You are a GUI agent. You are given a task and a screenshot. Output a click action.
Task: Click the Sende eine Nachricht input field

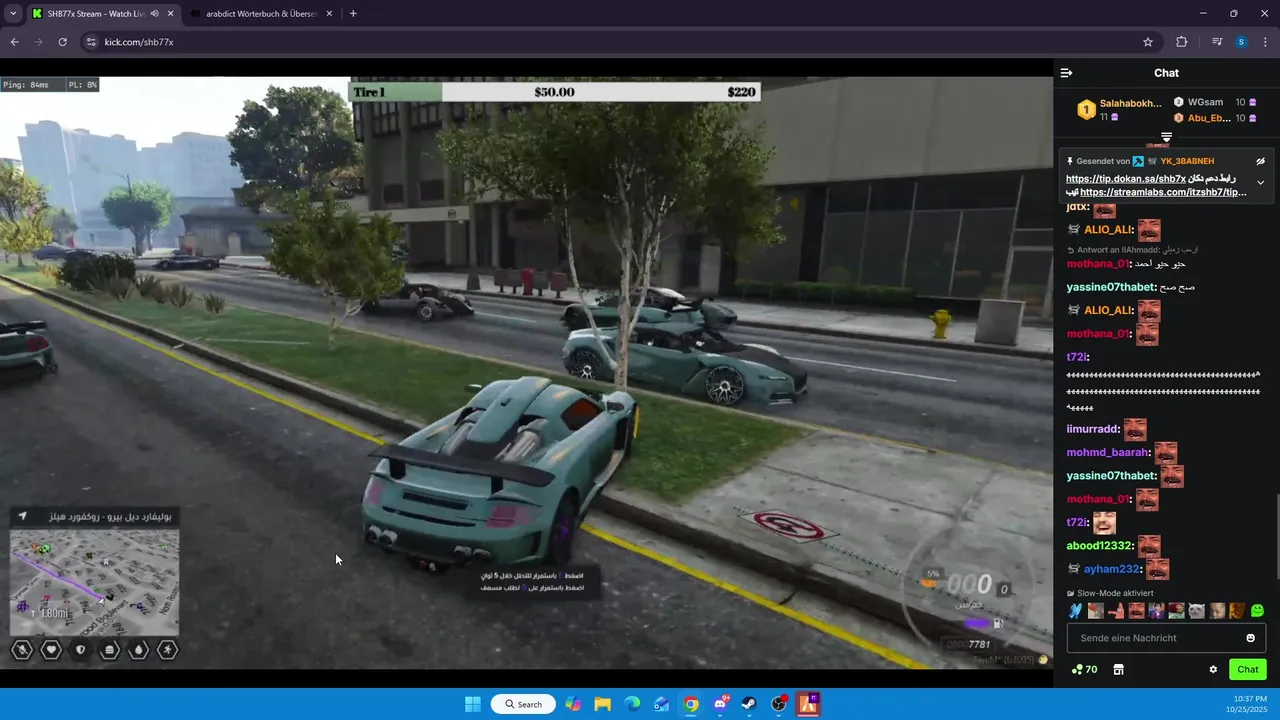[x=1166, y=638]
